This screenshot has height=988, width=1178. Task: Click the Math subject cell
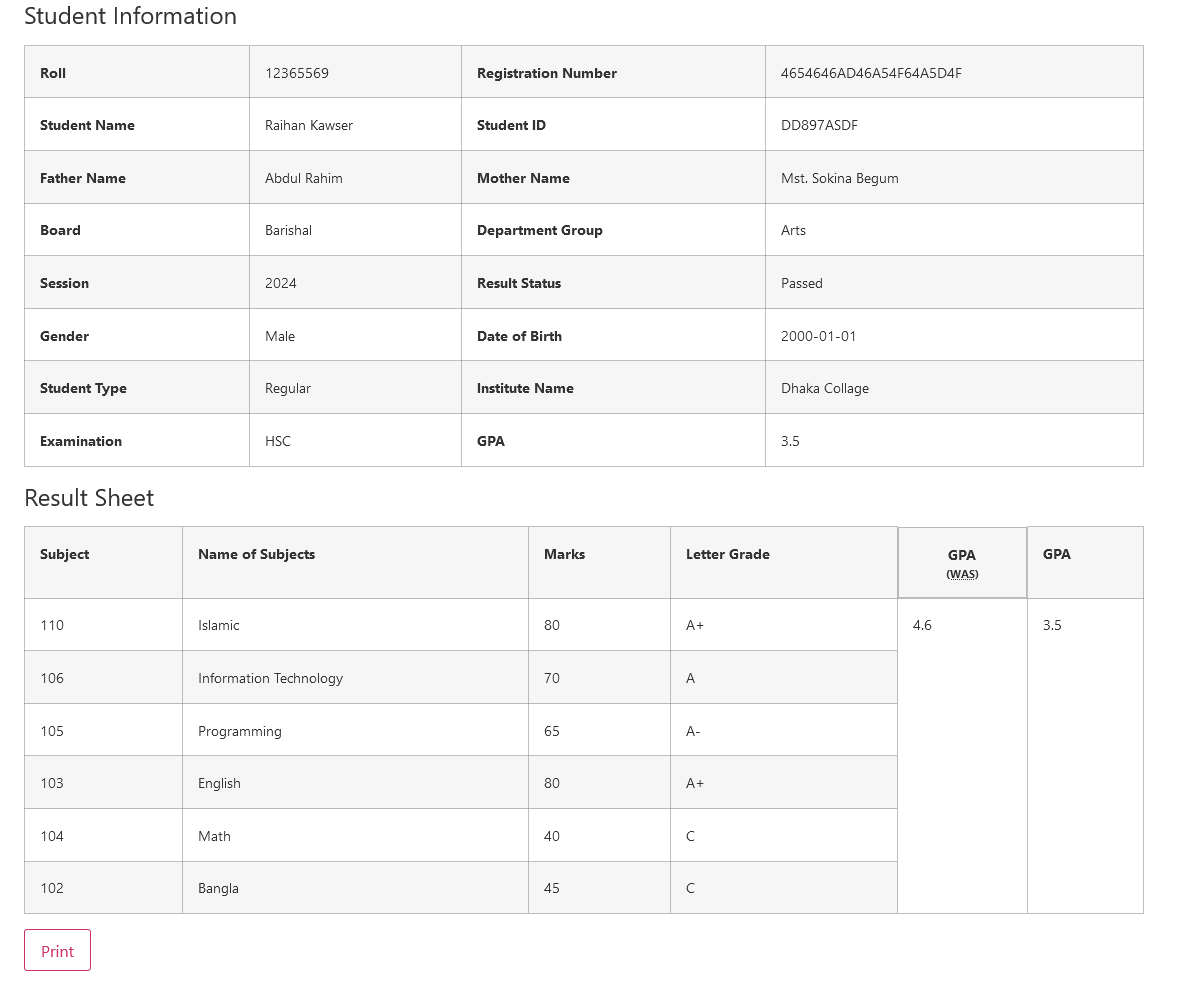click(214, 836)
